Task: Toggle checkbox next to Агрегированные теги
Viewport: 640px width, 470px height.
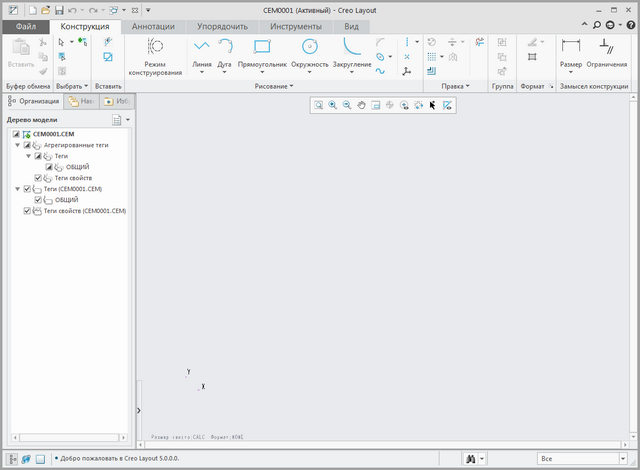Action: (27, 145)
